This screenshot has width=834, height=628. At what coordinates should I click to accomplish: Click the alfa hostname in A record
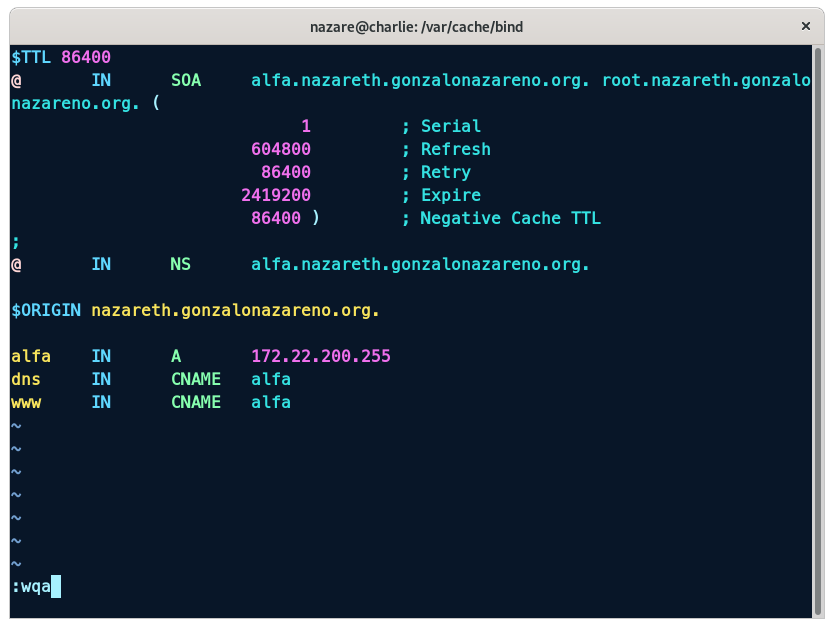pyautogui.click(x=31, y=357)
